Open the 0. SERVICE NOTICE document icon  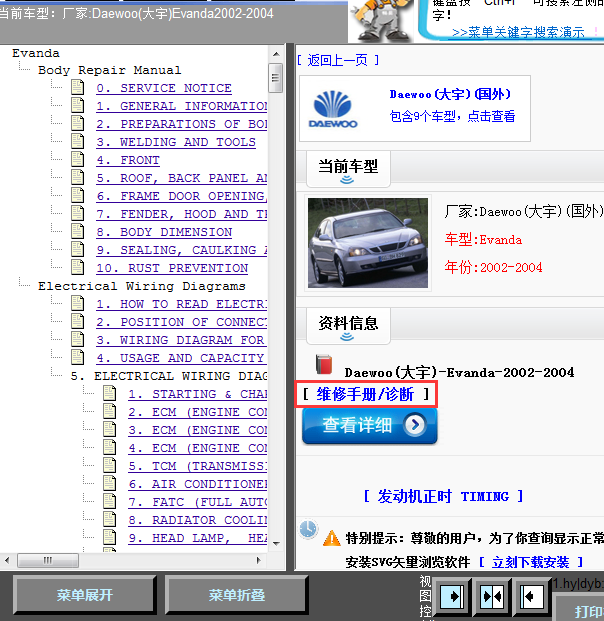77,87
